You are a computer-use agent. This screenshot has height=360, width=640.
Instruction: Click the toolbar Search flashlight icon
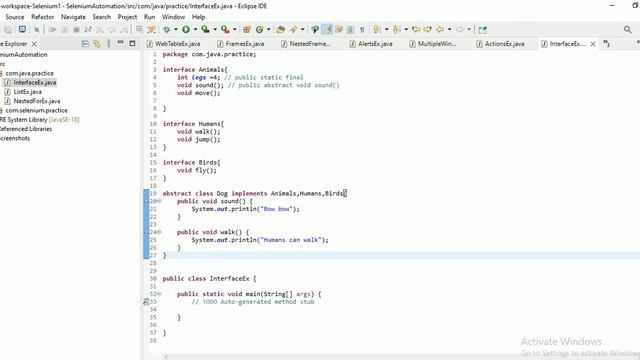coord(293,29)
